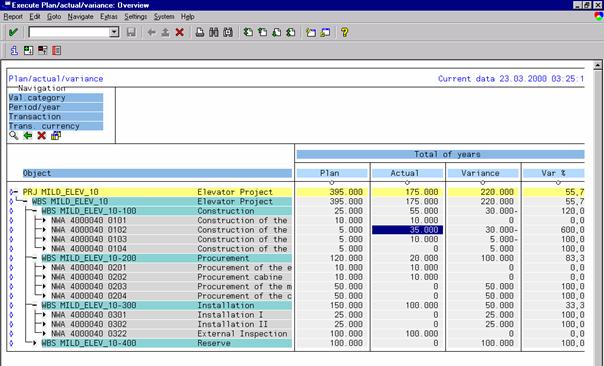Click the SAP logo icon in menu bar corner
The image size is (604, 366).
point(599,17)
